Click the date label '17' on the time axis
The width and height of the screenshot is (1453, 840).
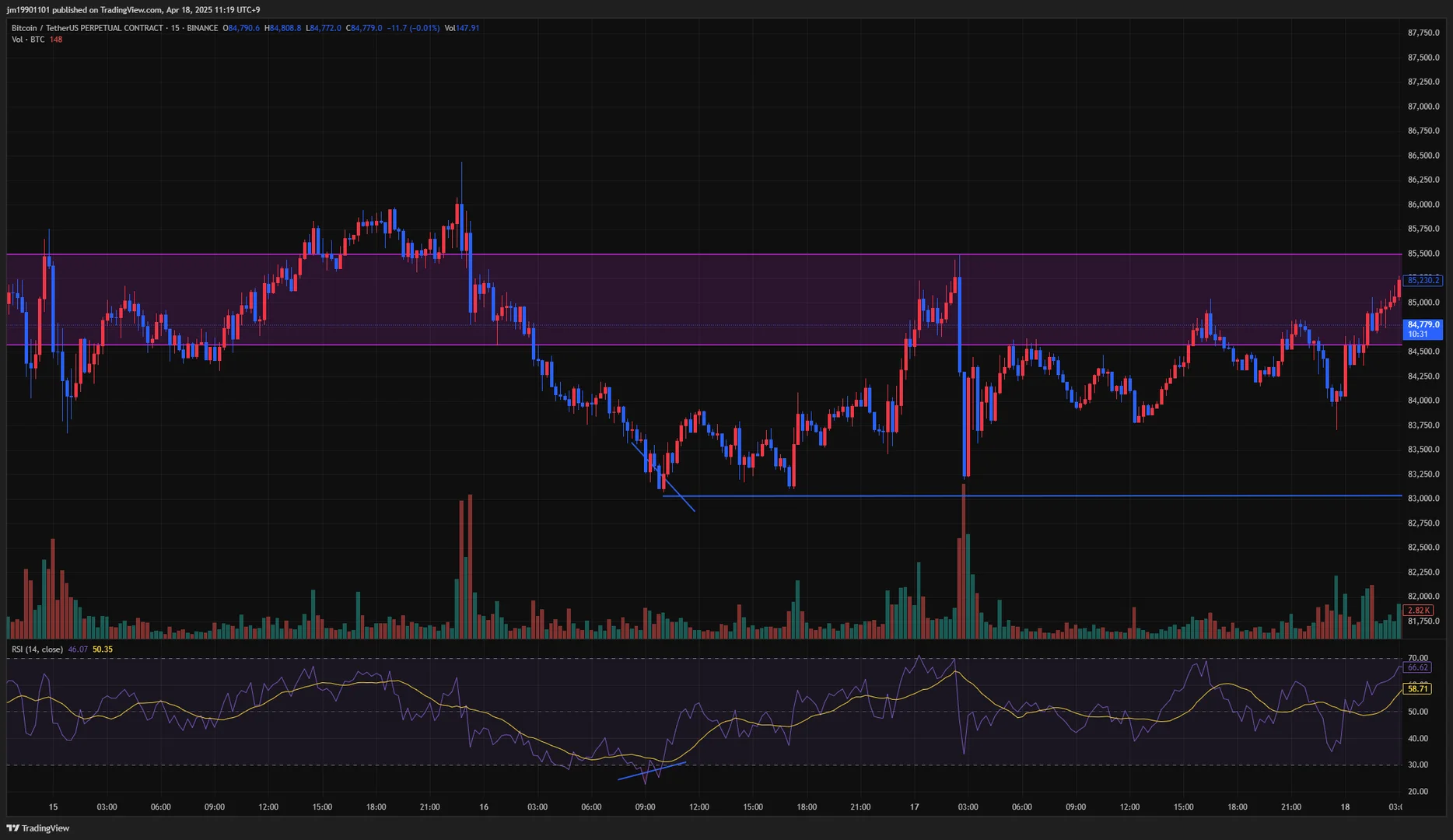[x=914, y=807]
